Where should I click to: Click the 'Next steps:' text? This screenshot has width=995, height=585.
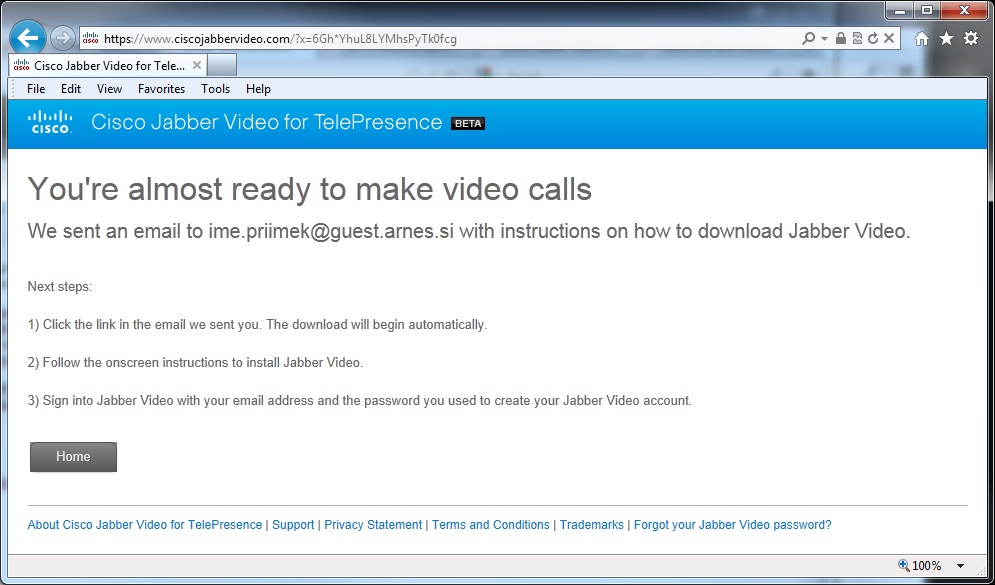click(x=60, y=287)
